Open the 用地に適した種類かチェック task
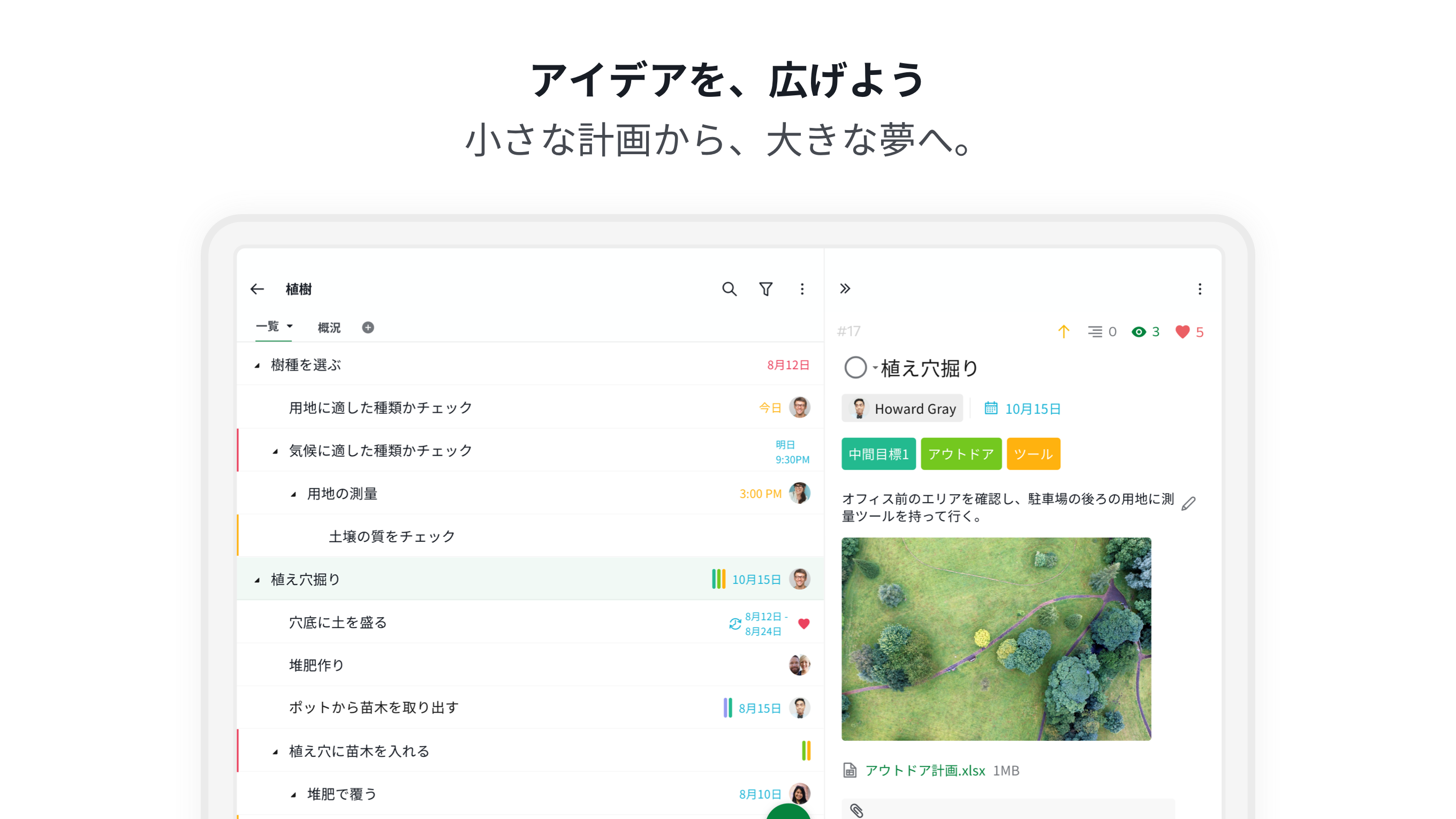Image resolution: width=1456 pixels, height=819 pixels. (530, 407)
